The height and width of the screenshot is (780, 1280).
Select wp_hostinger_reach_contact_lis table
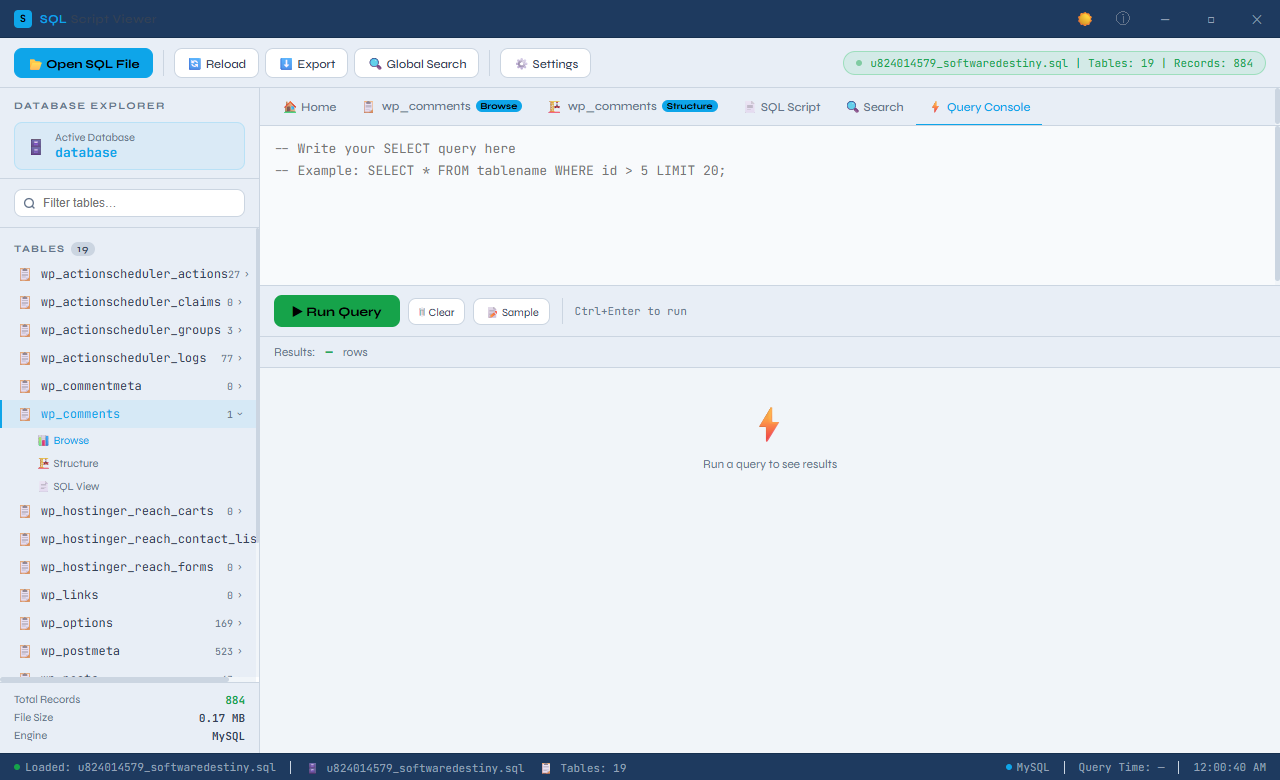[x=129, y=539]
